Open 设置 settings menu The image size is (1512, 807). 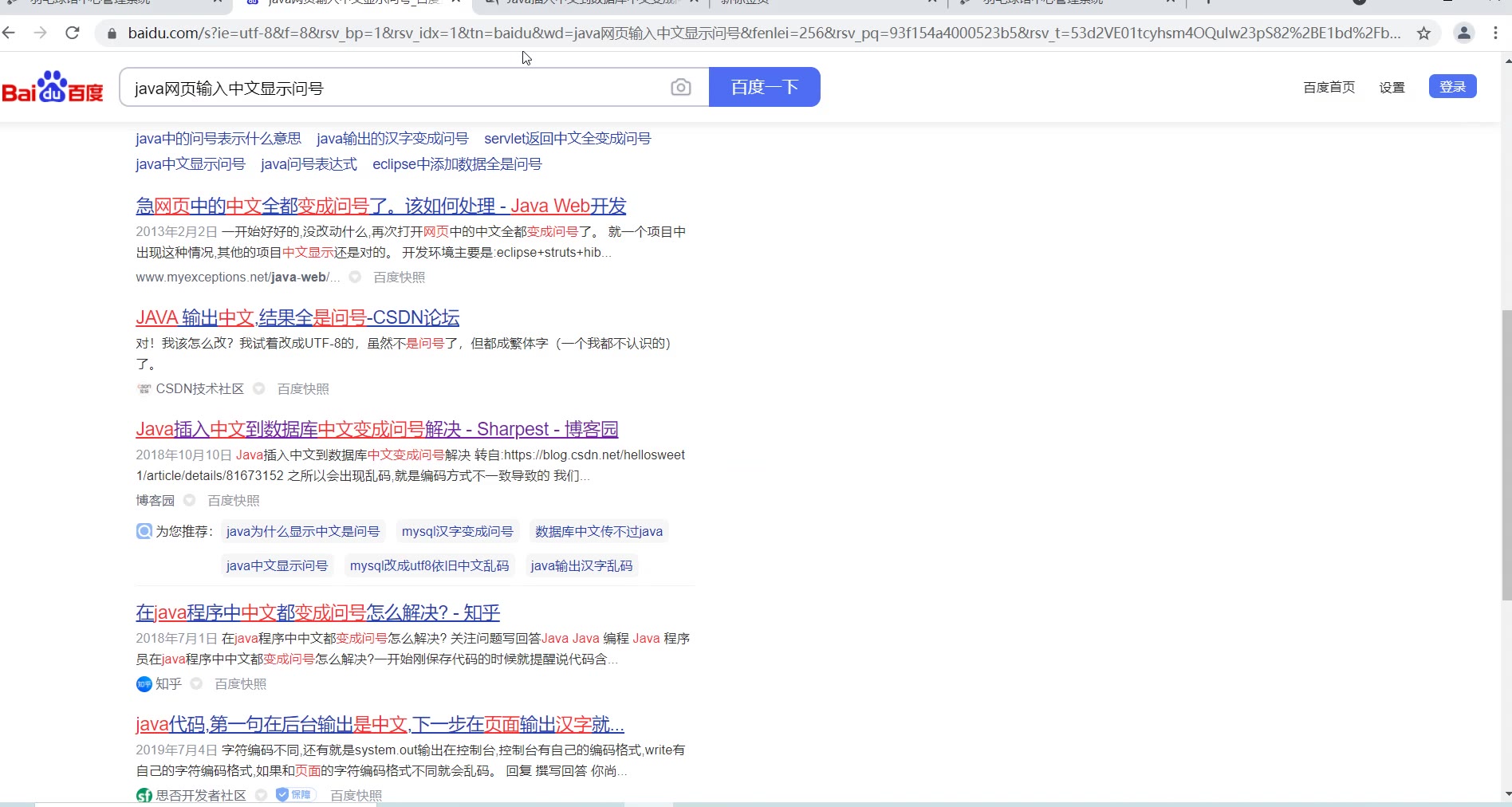[x=1392, y=87]
